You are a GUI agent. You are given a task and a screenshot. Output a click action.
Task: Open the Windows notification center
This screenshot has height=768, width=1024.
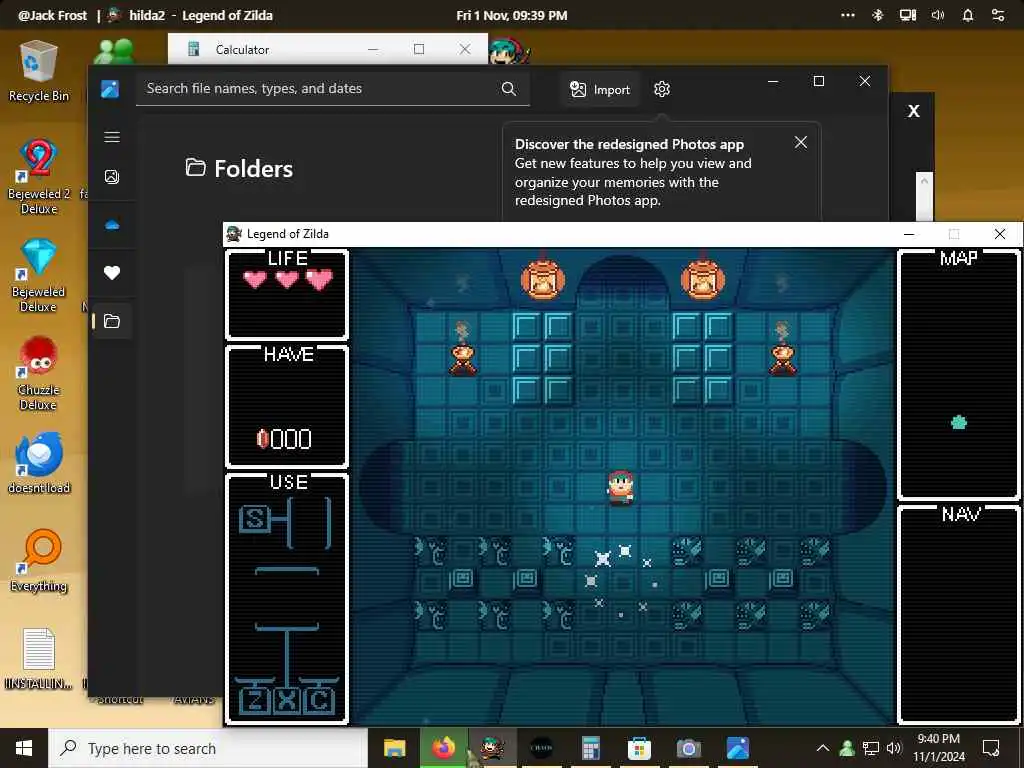[991, 748]
